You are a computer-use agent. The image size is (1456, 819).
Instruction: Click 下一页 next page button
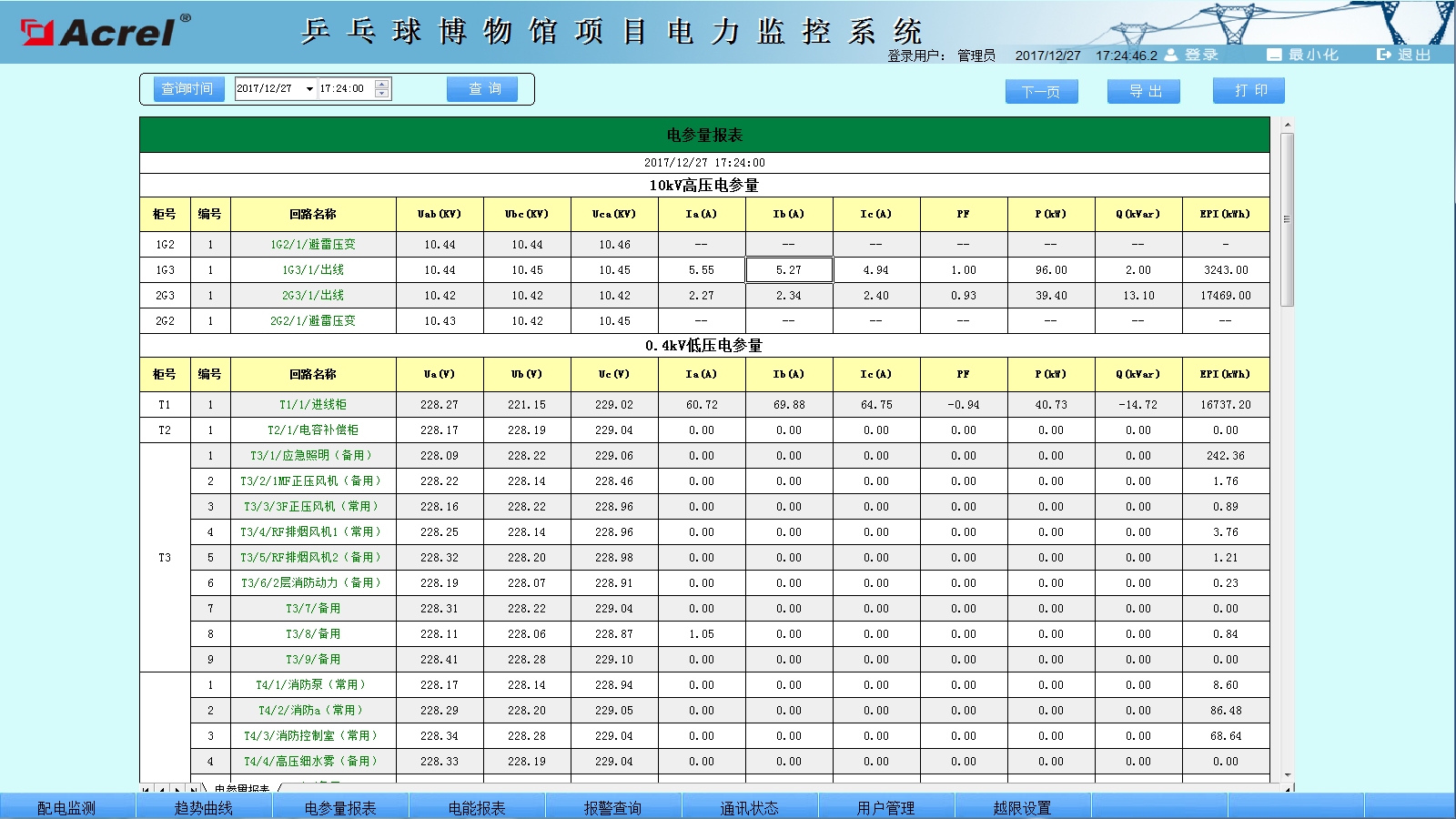(x=1042, y=92)
